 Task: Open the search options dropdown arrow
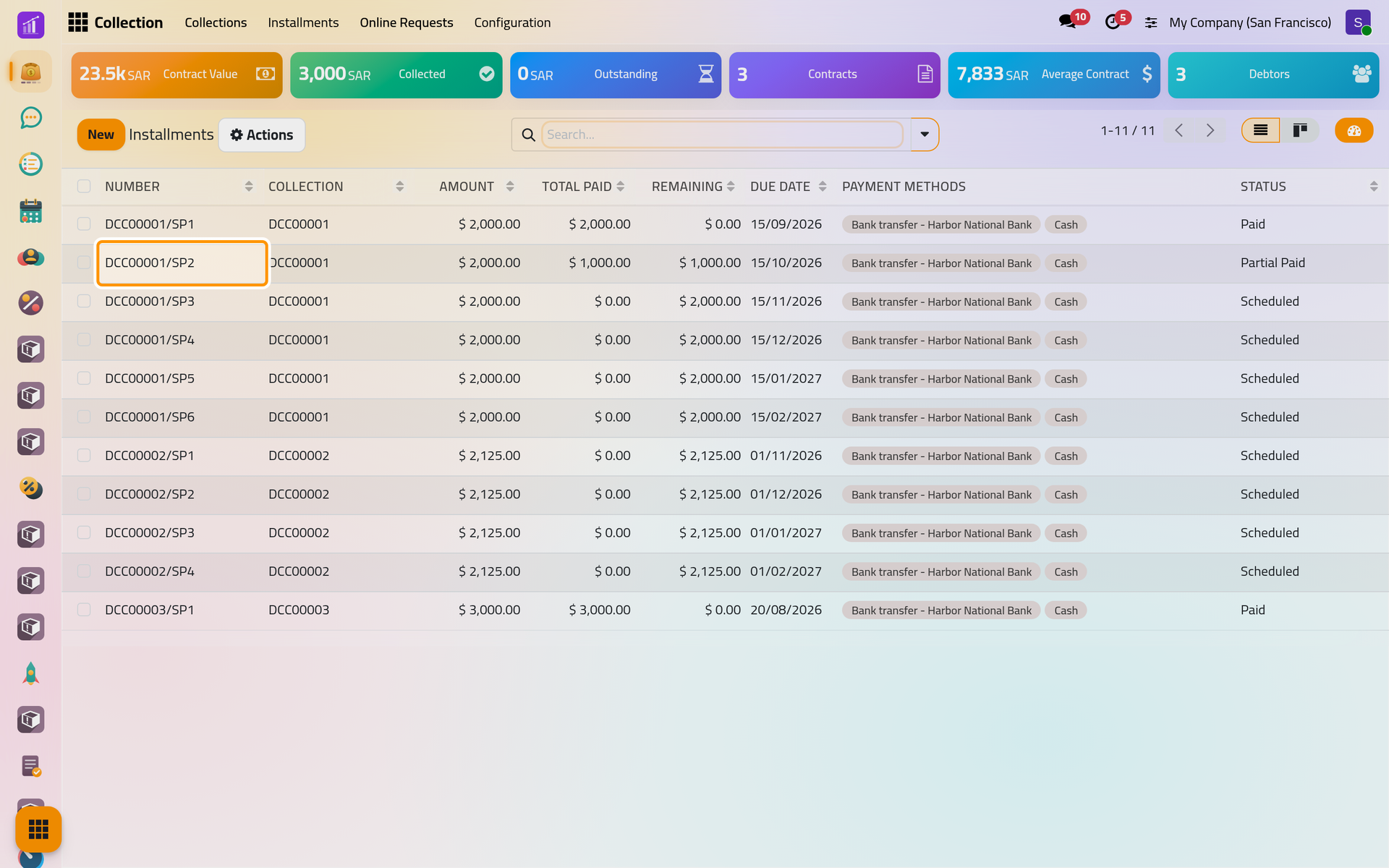[925, 135]
